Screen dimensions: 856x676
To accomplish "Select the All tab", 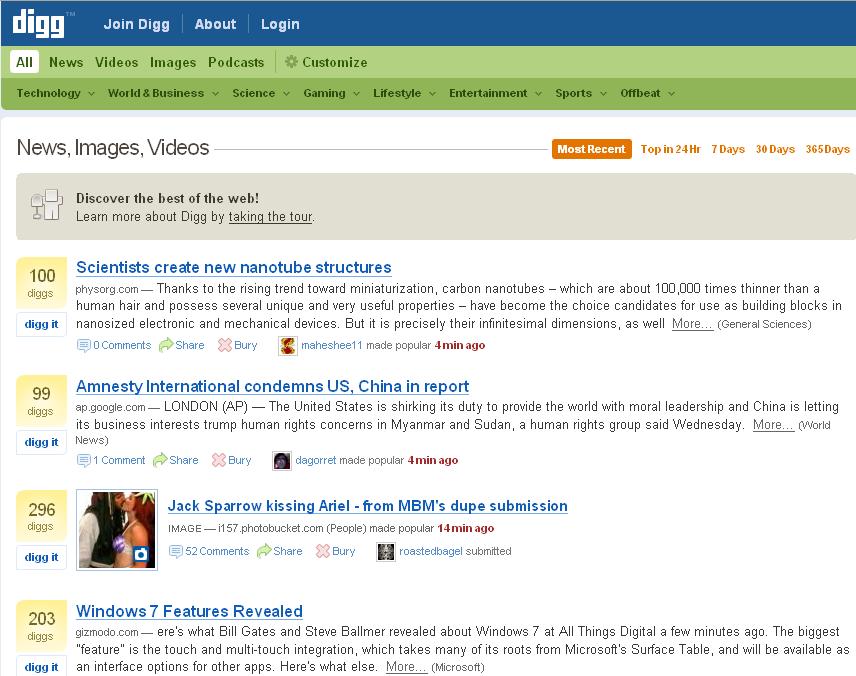I will 25,62.
